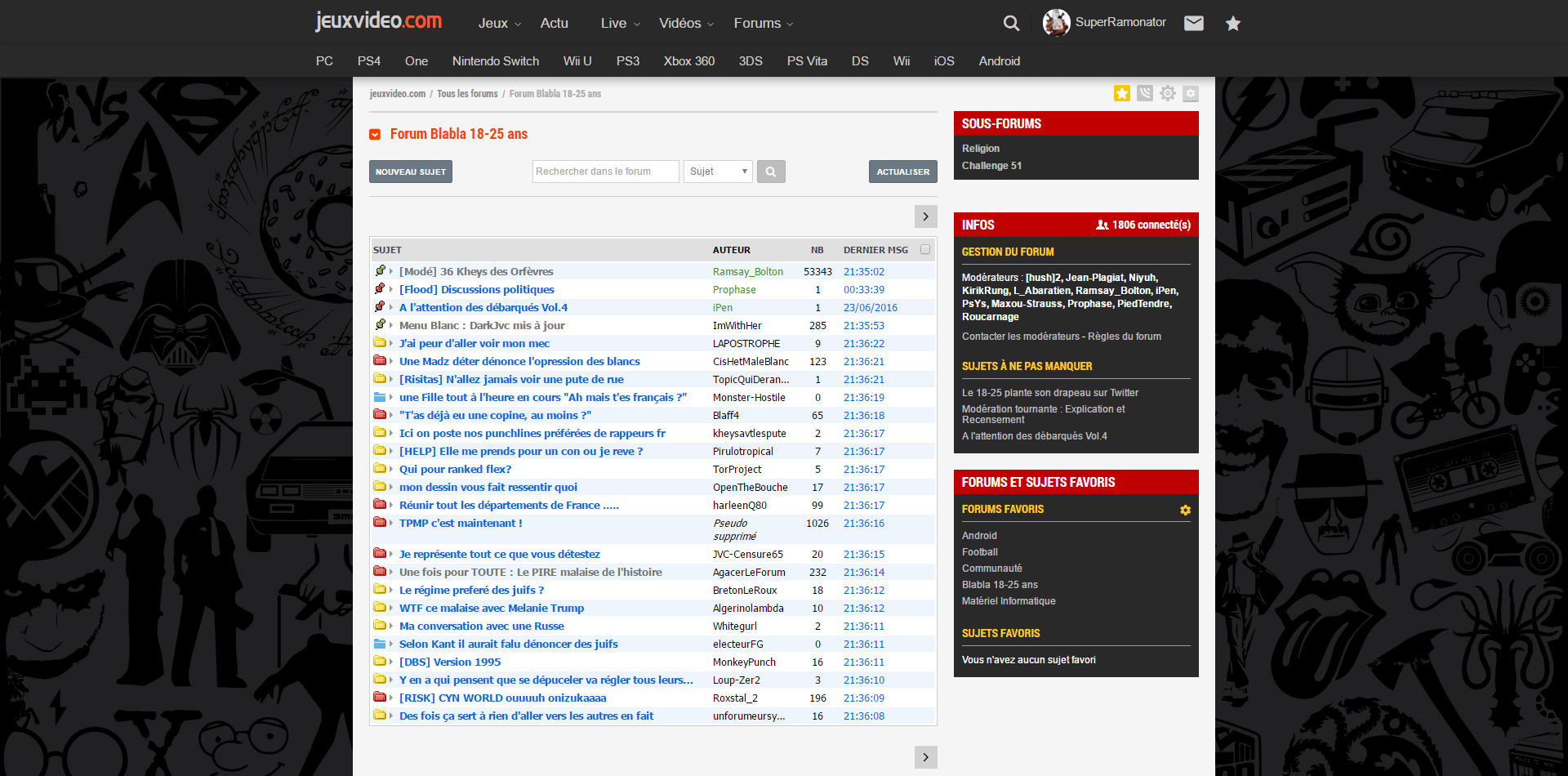This screenshot has height=776, width=1568.
Task: Click the orange icon beside Forum Blabla title
Action: click(x=375, y=134)
